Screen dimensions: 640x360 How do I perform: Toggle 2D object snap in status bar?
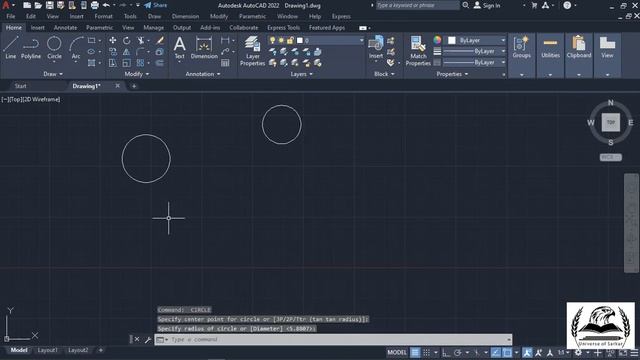pos(507,353)
